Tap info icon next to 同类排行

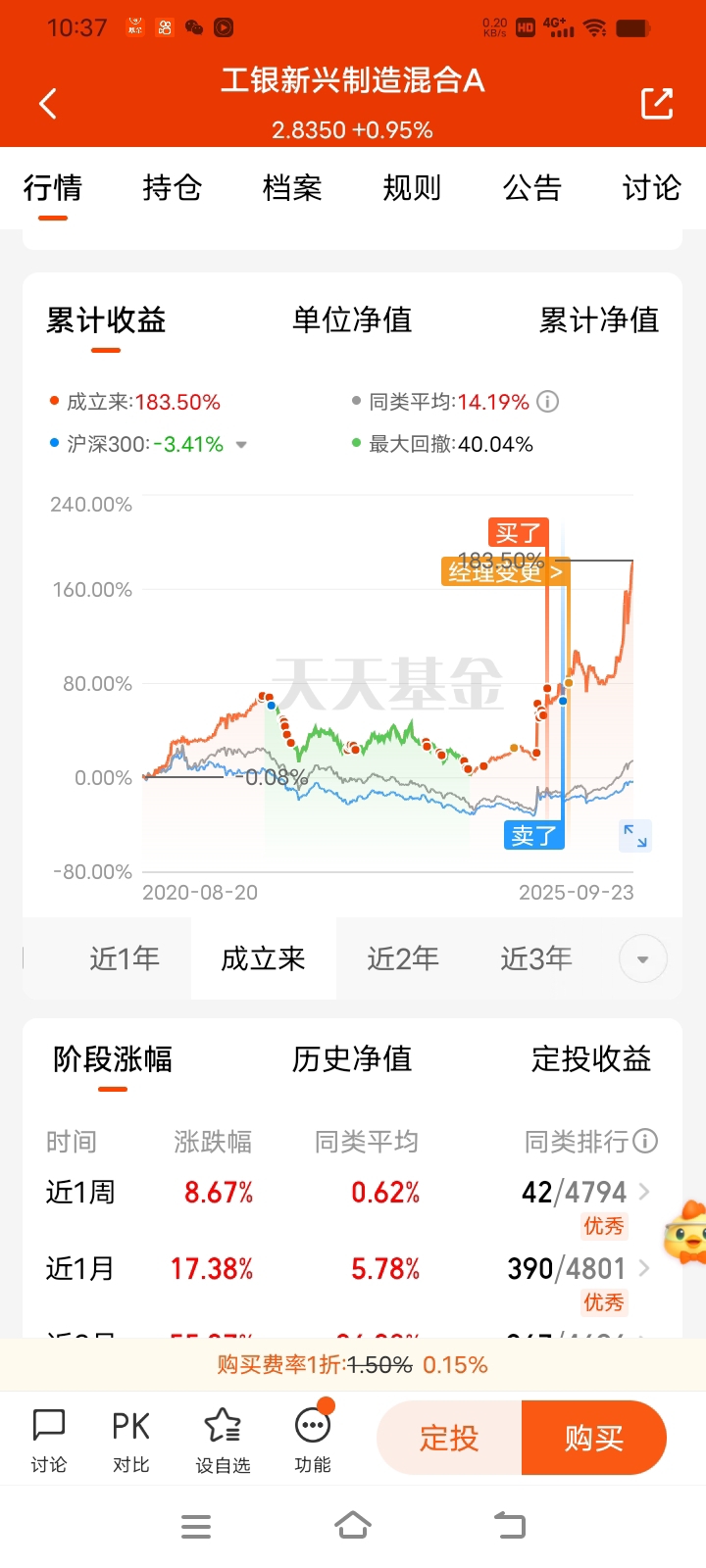pos(645,1141)
